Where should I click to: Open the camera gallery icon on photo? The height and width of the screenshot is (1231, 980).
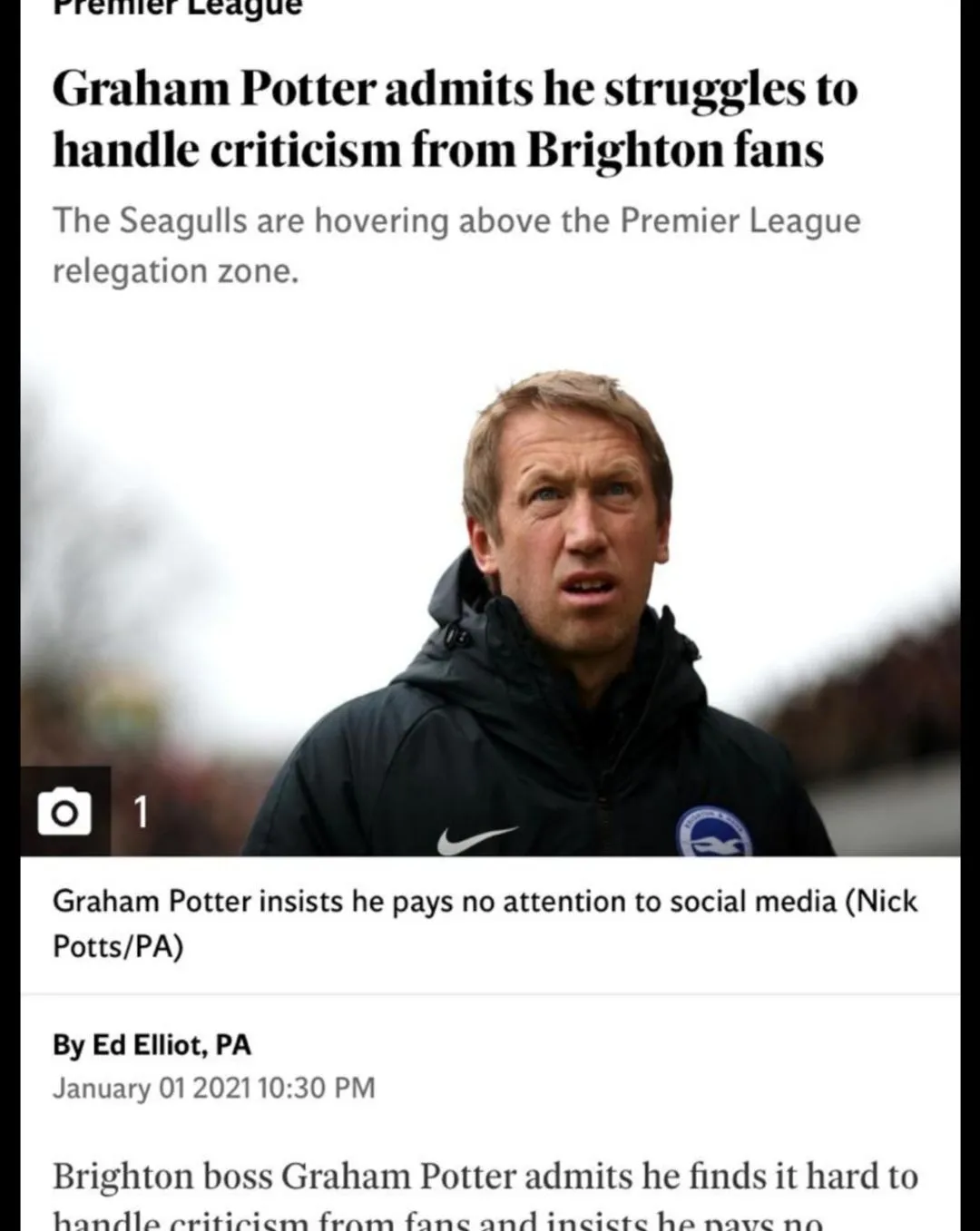tap(64, 811)
